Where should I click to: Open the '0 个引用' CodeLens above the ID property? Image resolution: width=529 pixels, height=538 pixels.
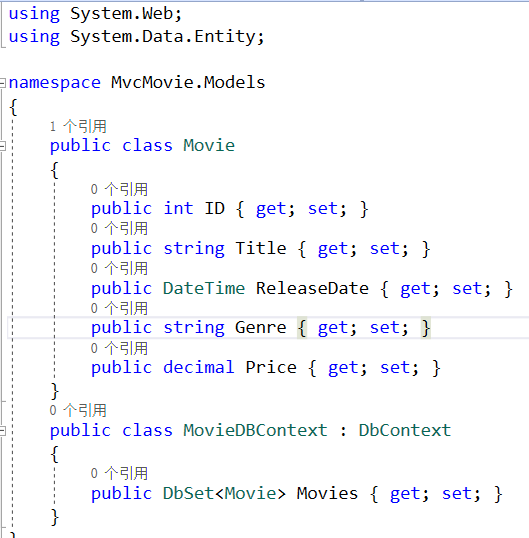click(119, 189)
